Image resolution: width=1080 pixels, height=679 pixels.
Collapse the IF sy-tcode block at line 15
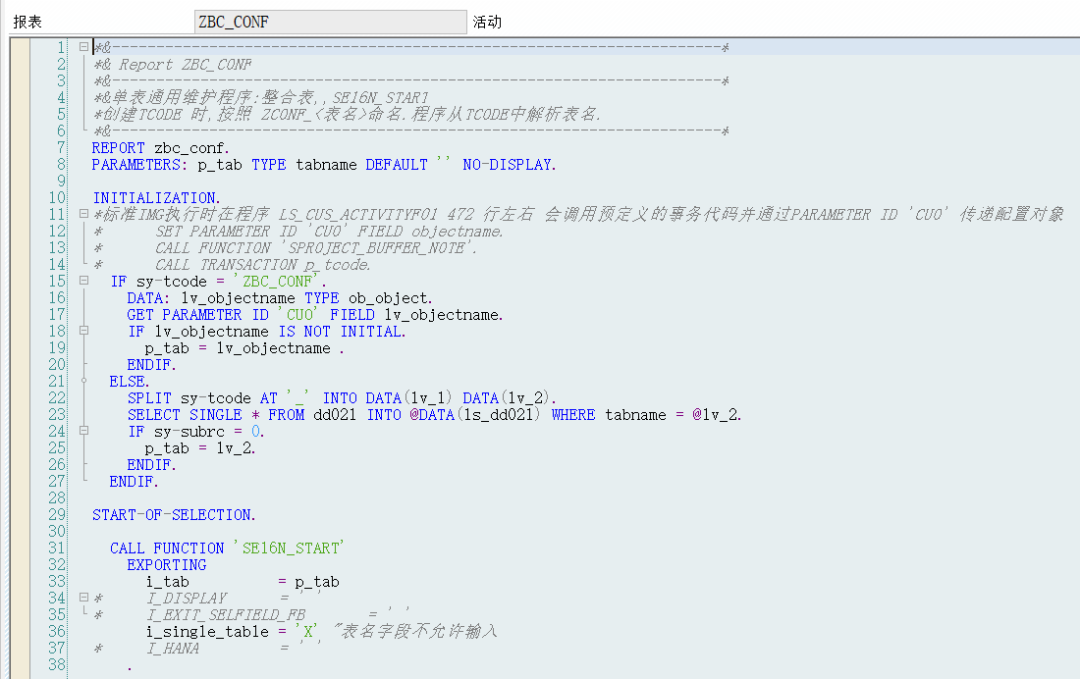(x=83, y=281)
